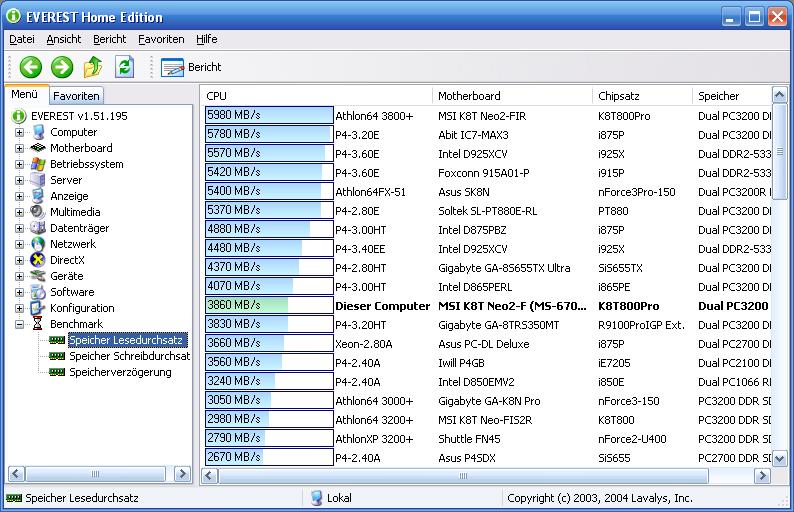Open the Bericht menu
Image resolution: width=794 pixels, height=512 pixels.
[109, 39]
